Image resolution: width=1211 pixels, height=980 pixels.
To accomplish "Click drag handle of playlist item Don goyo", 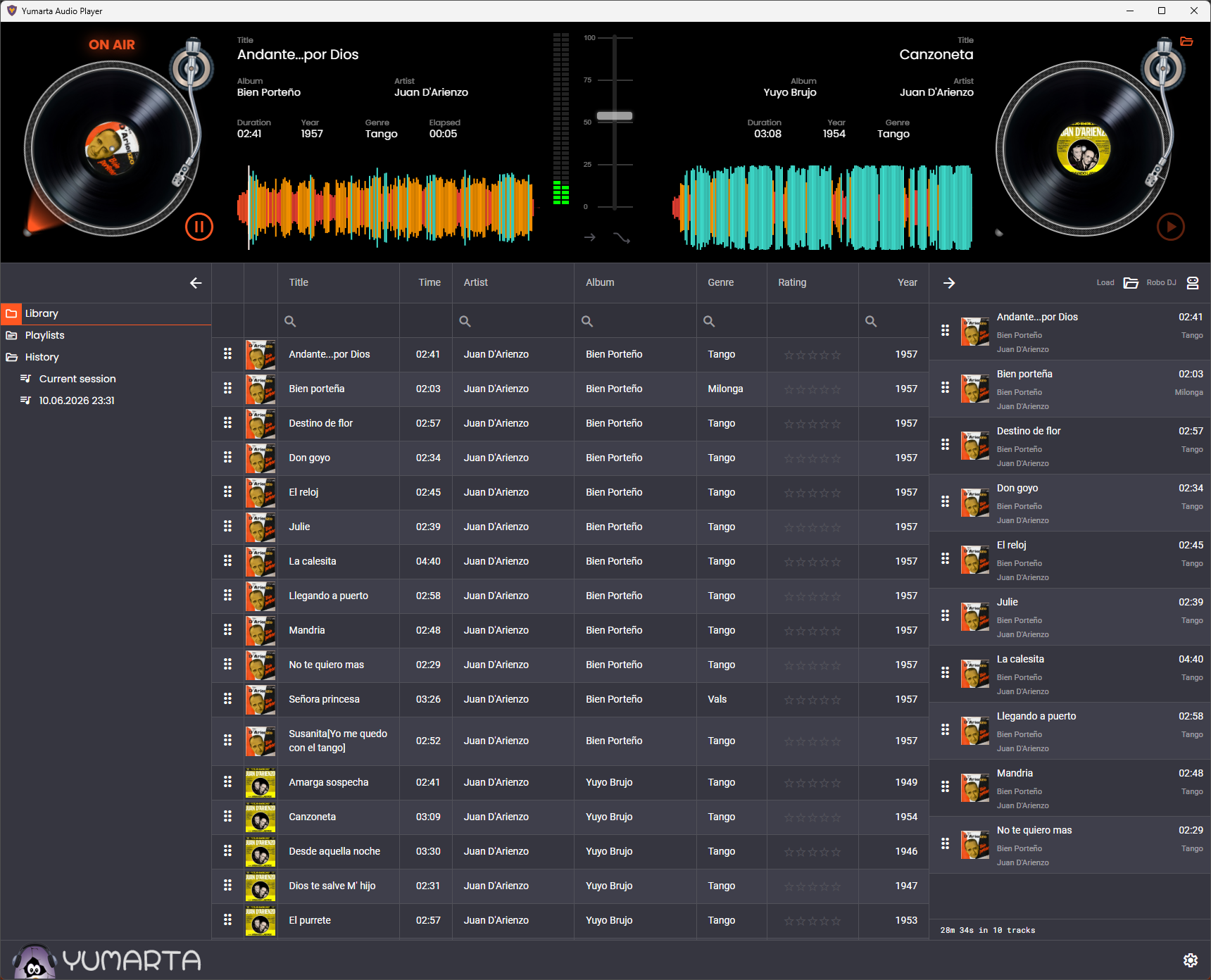I will [945, 501].
